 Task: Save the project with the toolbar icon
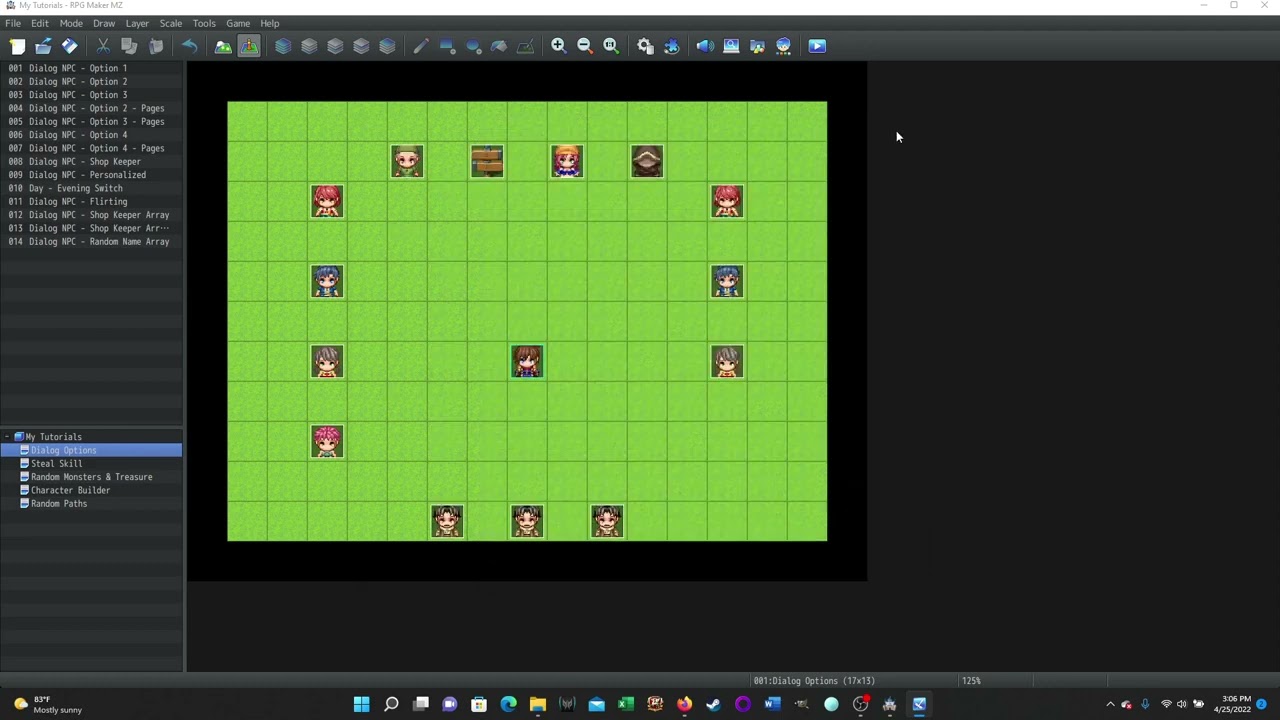[x=69, y=46]
